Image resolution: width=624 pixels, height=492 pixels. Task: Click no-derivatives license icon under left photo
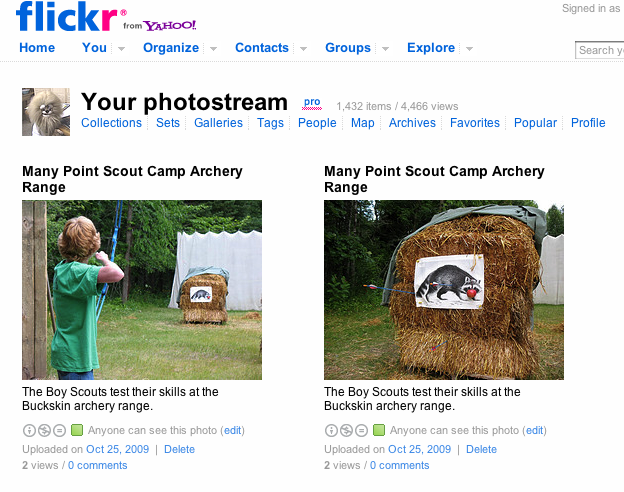click(x=59, y=430)
